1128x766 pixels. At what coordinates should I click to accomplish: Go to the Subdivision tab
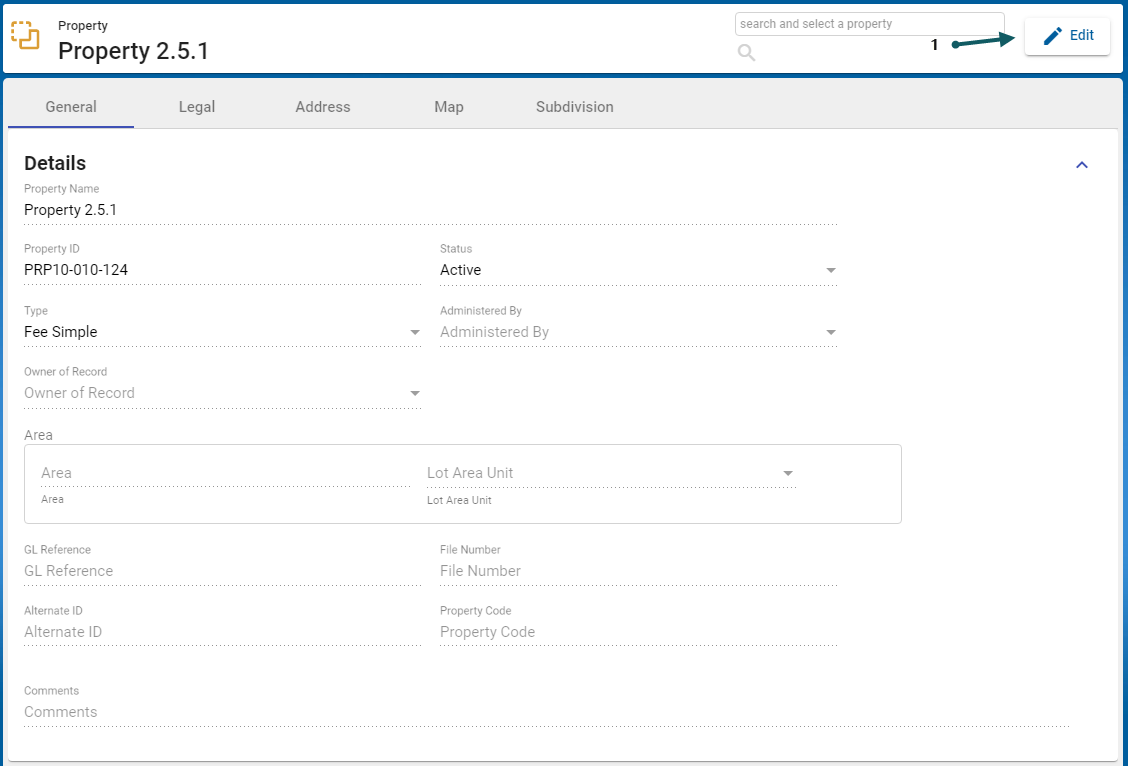point(574,107)
